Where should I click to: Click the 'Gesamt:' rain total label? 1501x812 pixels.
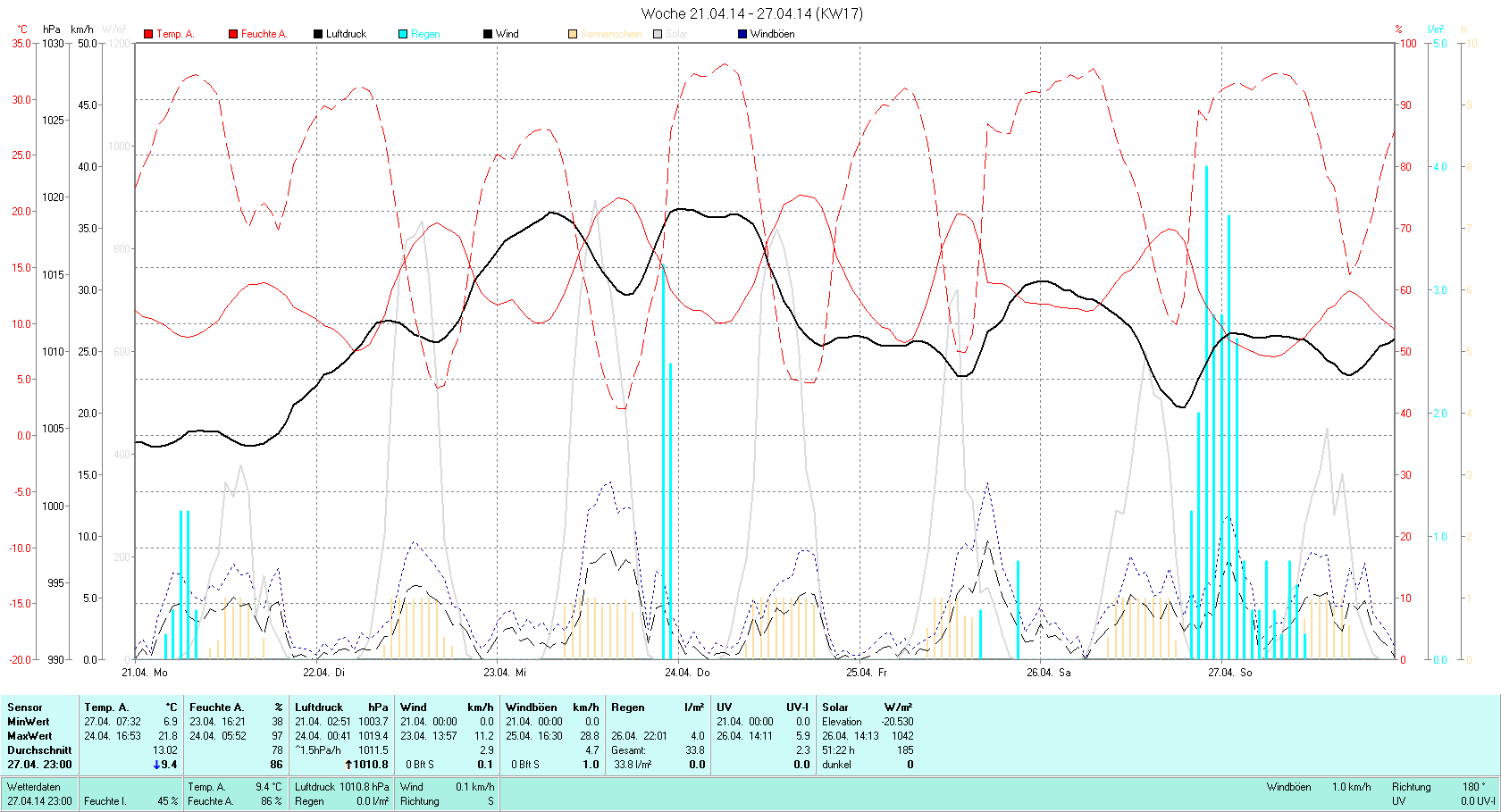628,750
